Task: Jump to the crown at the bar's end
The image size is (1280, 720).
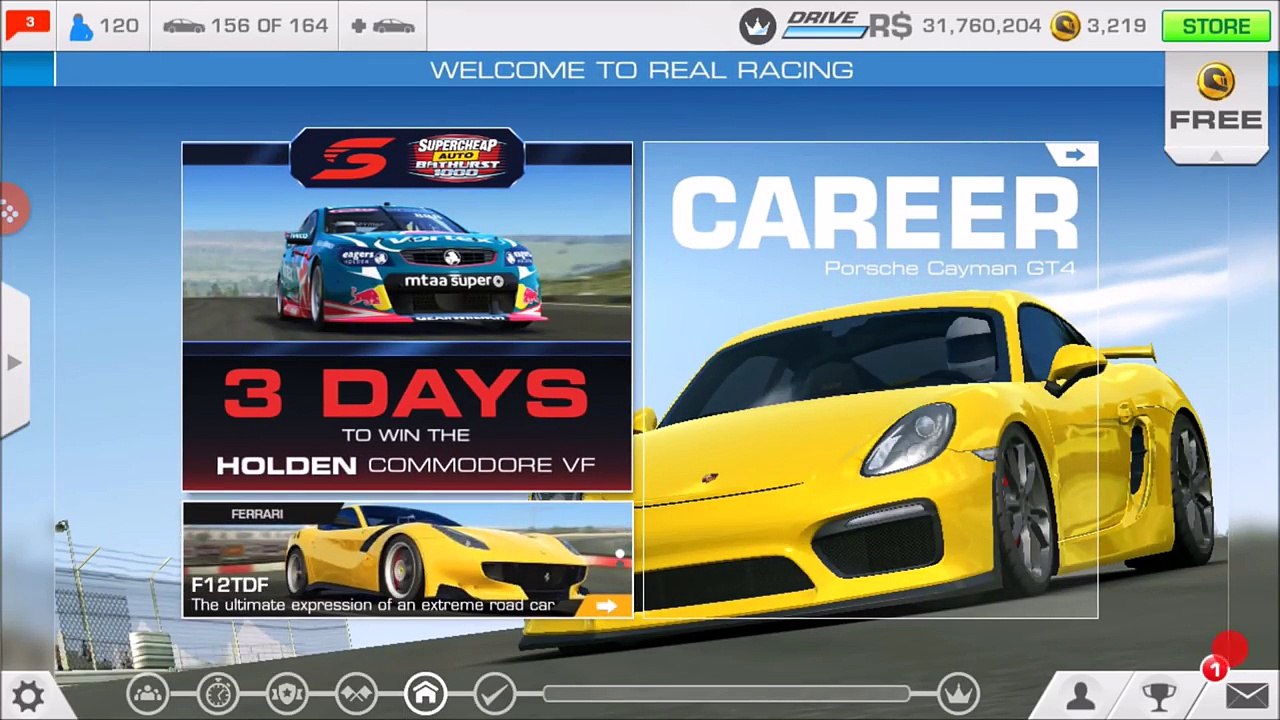Action: (x=958, y=692)
